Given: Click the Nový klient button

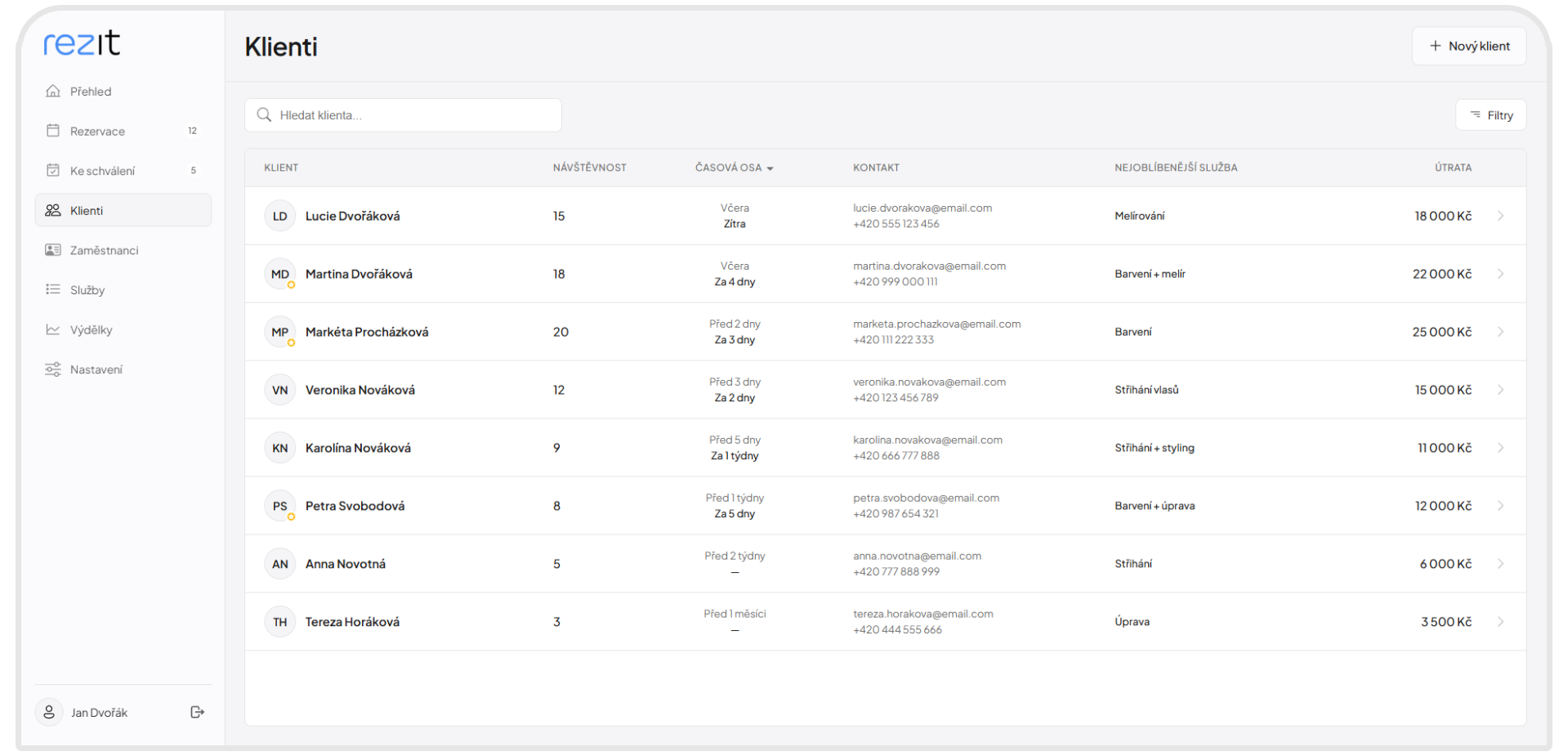Looking at the screenshot, I should pos(1468,46).
